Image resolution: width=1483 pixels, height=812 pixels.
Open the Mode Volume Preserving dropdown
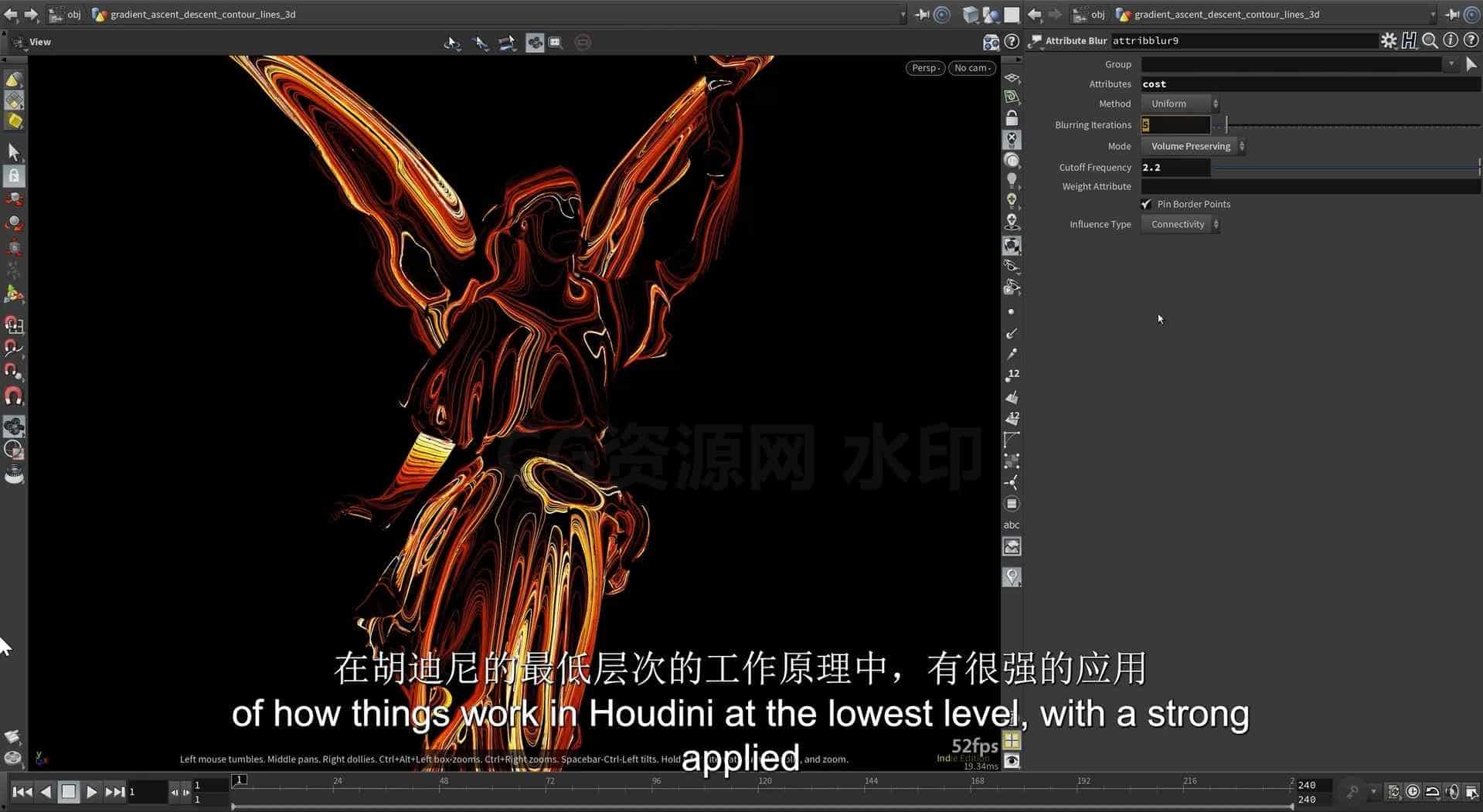(x=1193, y=146)
